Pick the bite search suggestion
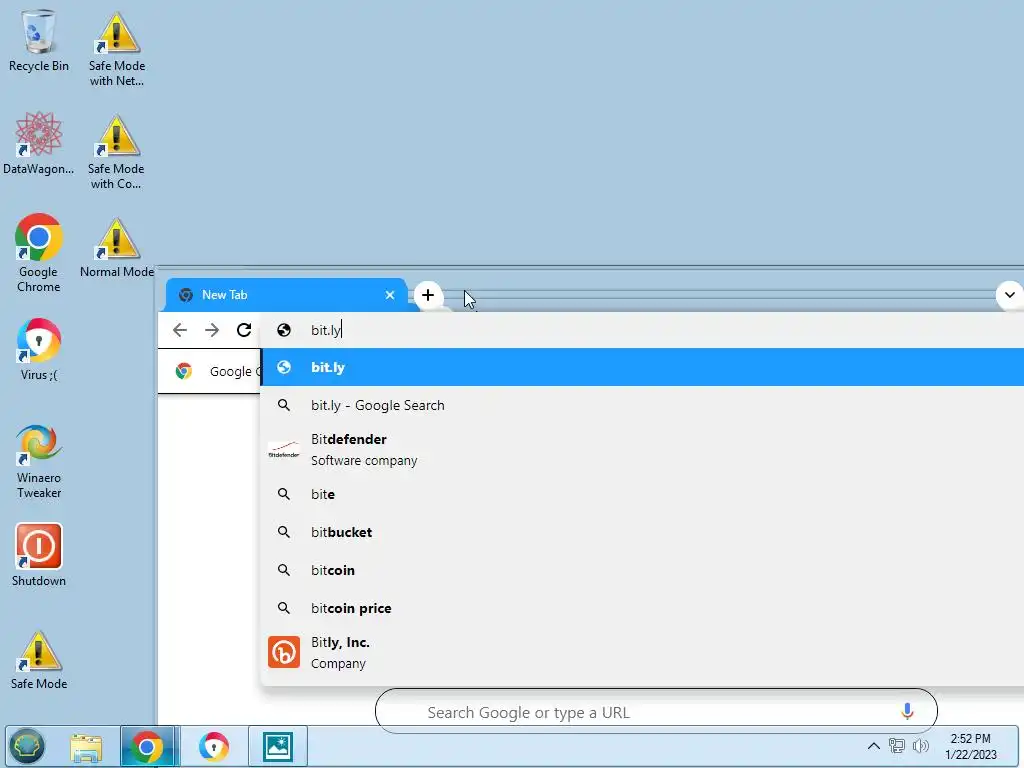This screenshot has height=768, width=1024. coord(642,494)
